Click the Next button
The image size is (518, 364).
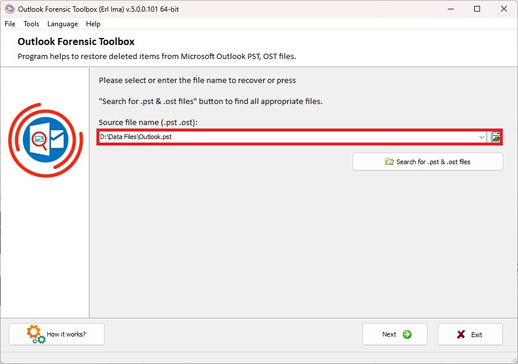tap(395, 334)
